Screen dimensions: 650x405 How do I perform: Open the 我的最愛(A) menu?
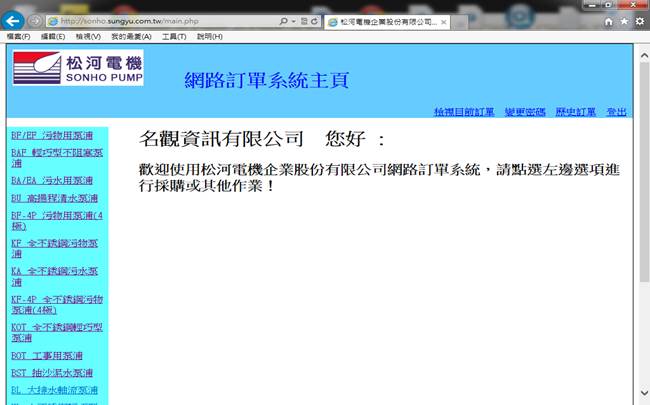point(131,36)
